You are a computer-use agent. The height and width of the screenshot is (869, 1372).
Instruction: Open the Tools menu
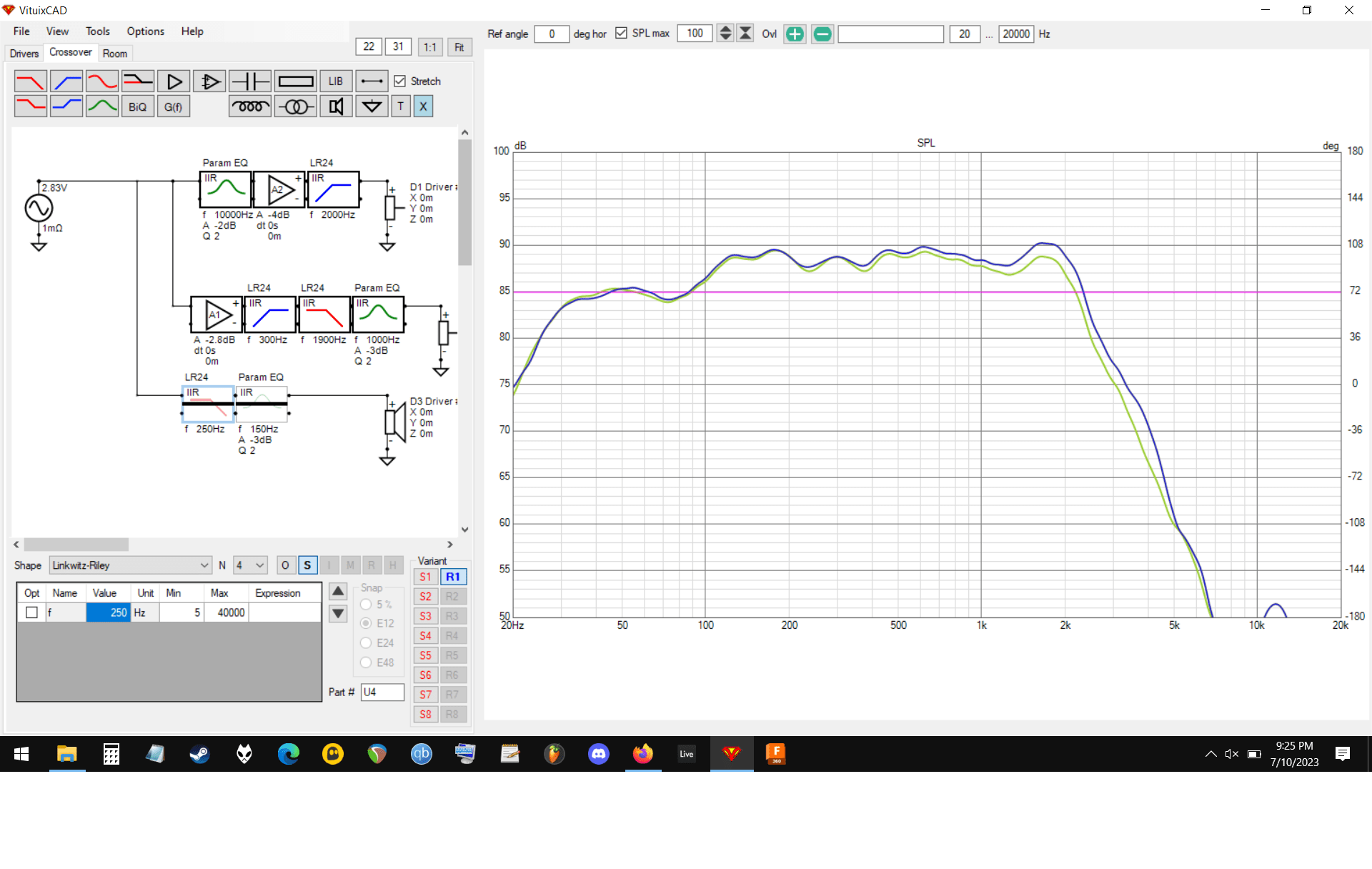[x=98, y=31]
